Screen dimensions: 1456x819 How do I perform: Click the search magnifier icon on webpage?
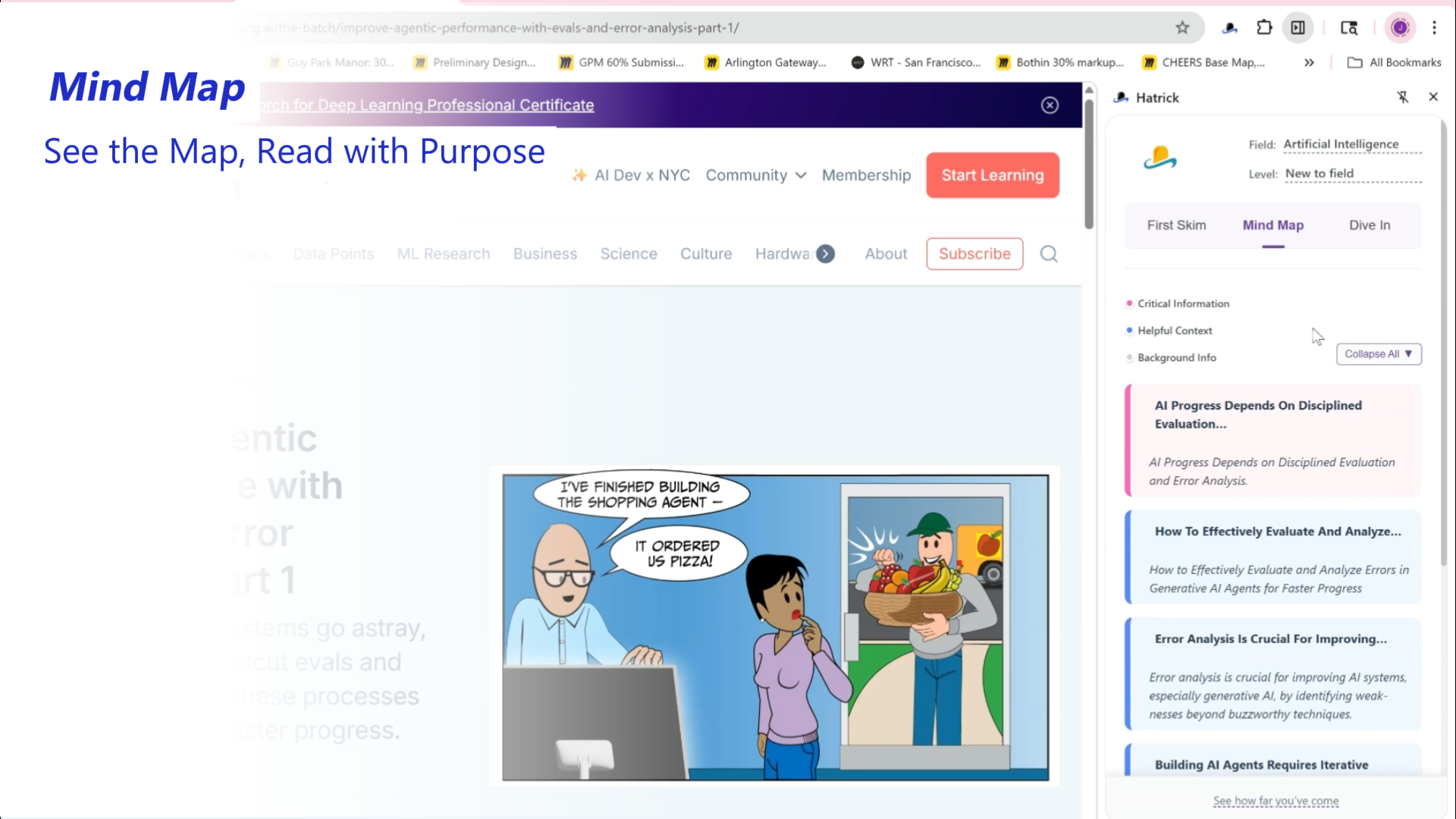tap(1049, 254)
